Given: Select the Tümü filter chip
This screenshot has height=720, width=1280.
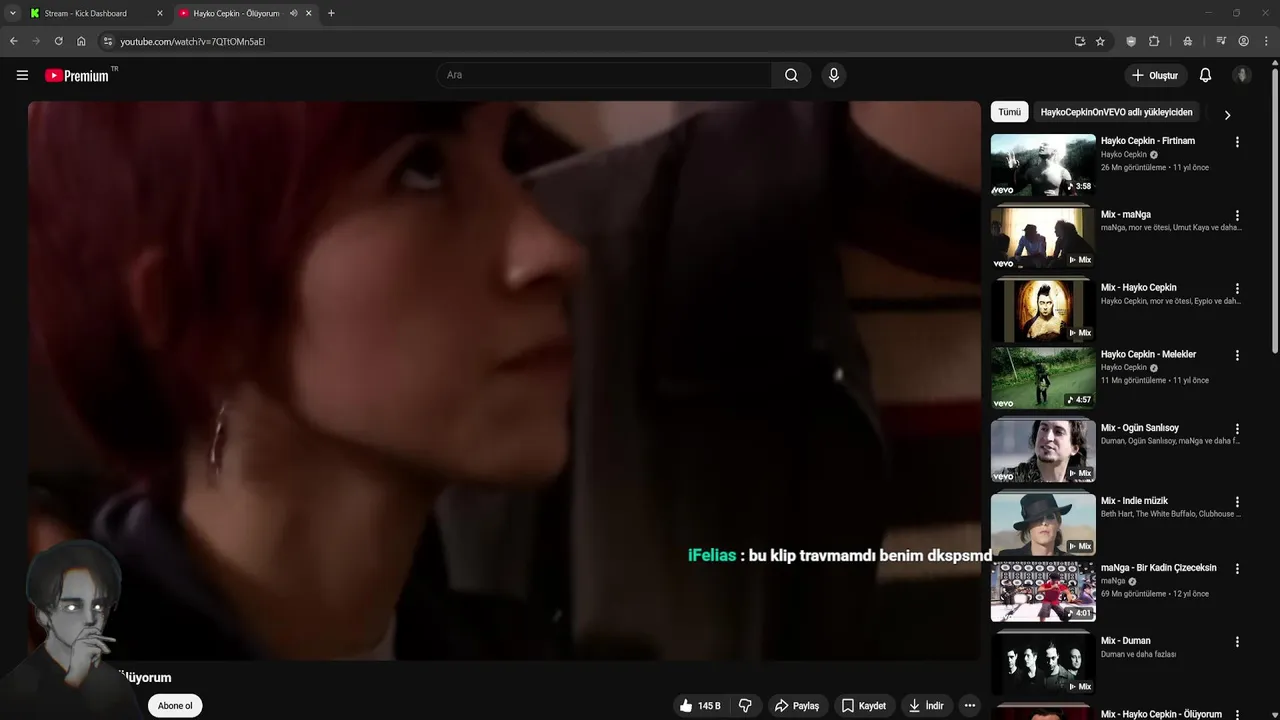Looking at the screenshot, I should [1009, 112].
